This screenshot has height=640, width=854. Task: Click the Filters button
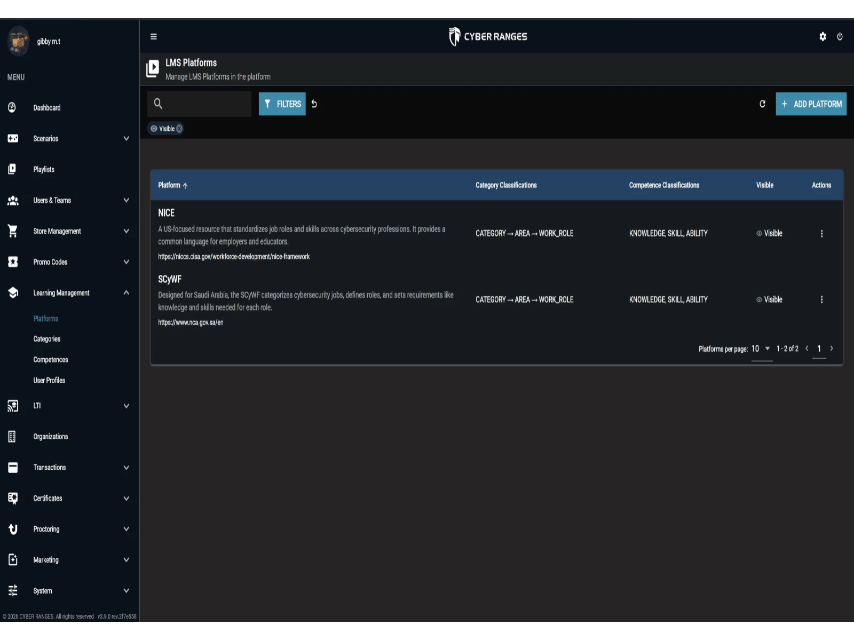[282, 103]
